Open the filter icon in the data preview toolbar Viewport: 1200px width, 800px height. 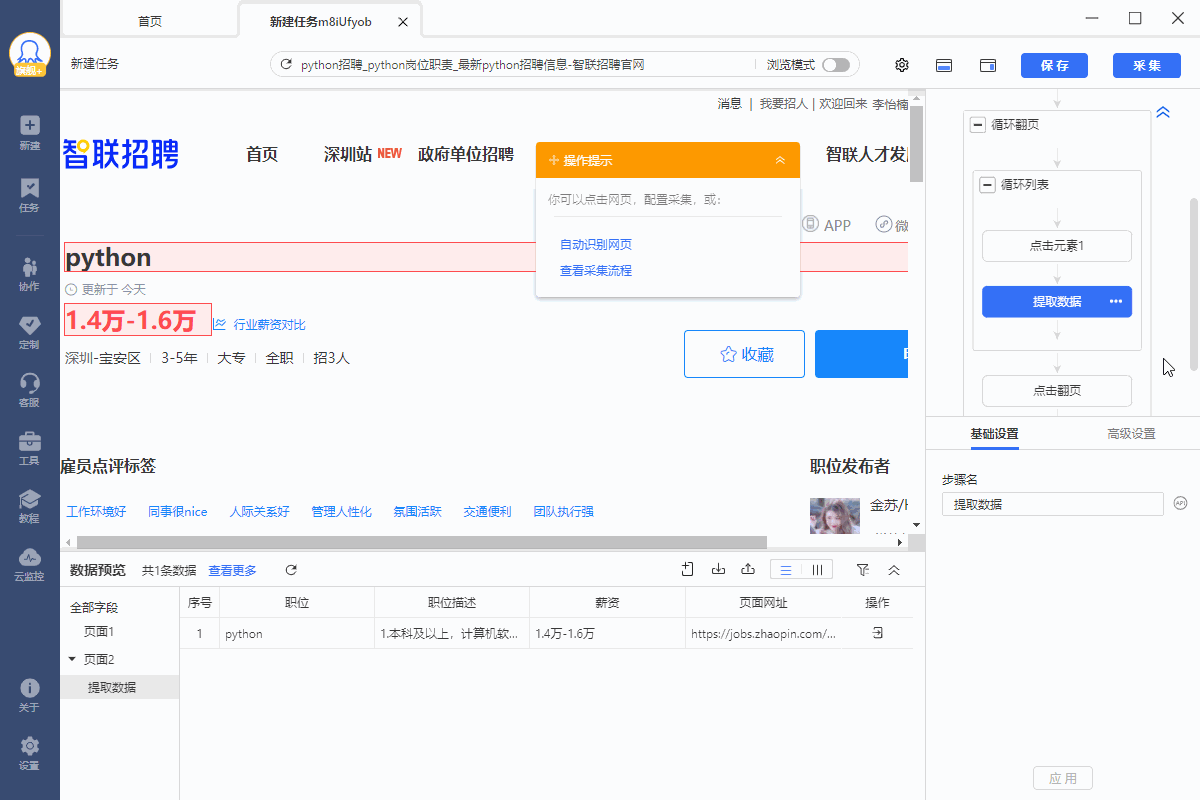tap(863, 570)
